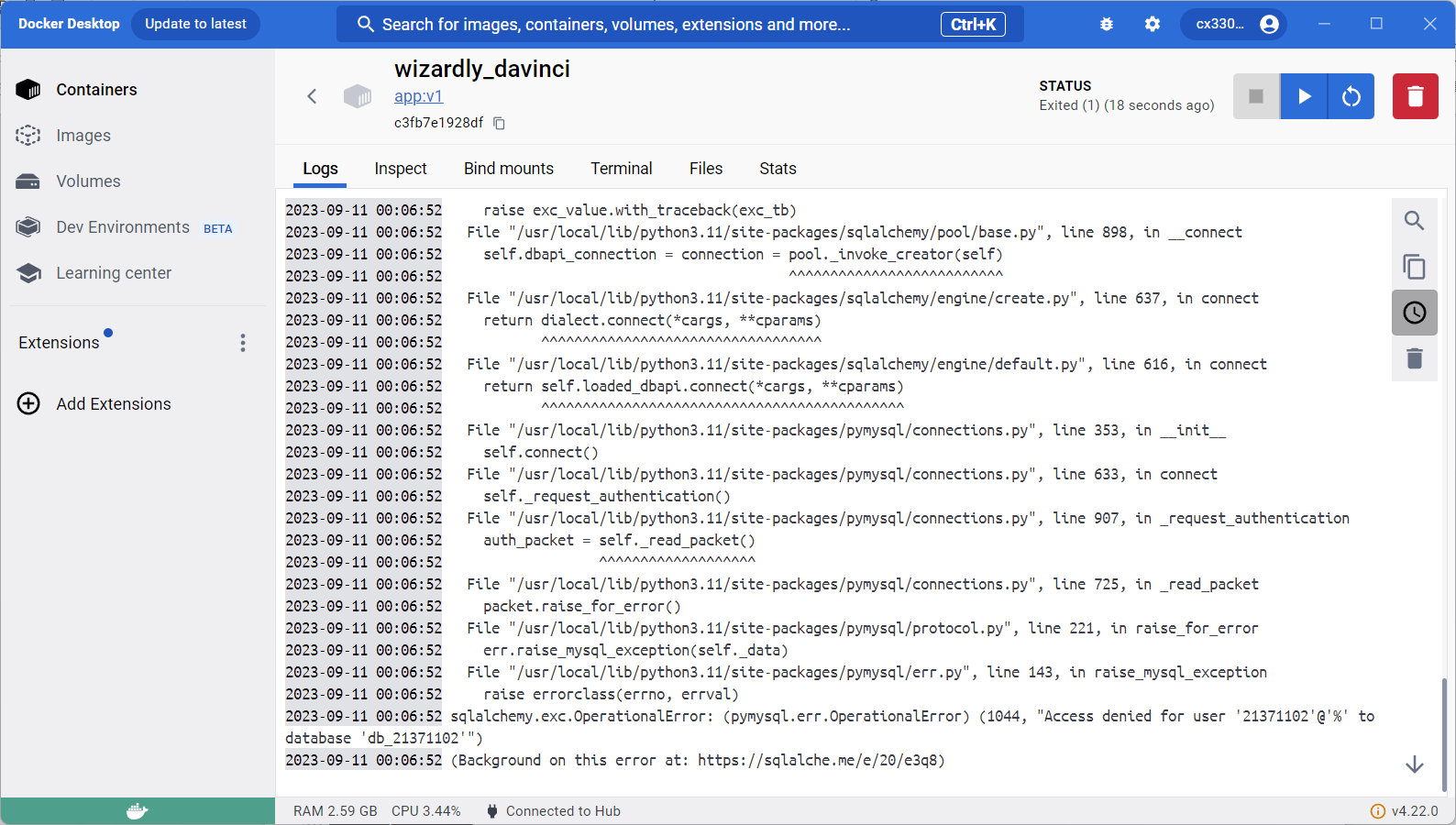Select Images in the sidebar
Viewport: 1456px width, 825px height.
83,136
